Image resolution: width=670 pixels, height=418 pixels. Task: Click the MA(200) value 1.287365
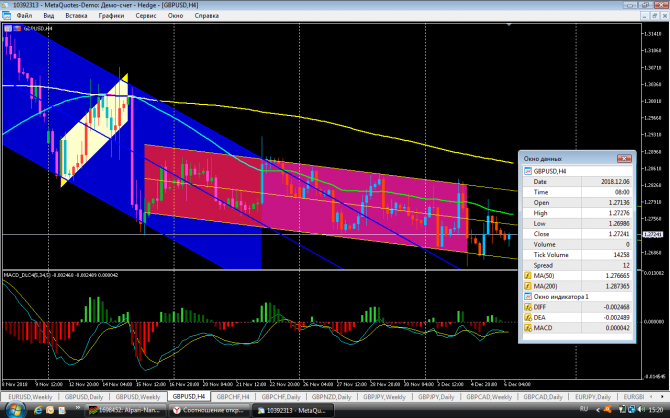click(617, 286)
